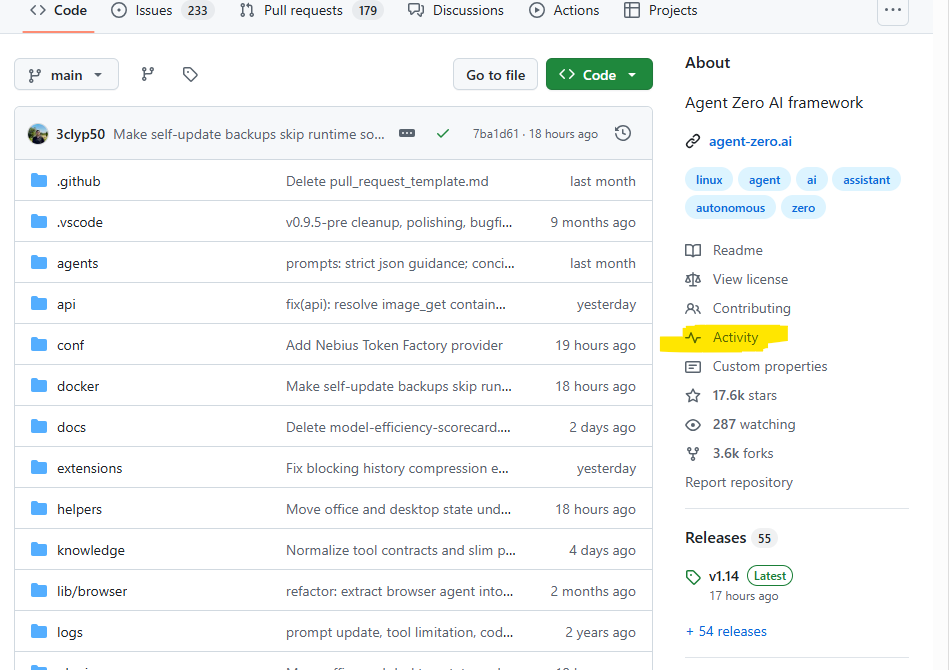Select the linux topic tag
Viewport: 952px width, 670px height.
click(x=709, y=180)
